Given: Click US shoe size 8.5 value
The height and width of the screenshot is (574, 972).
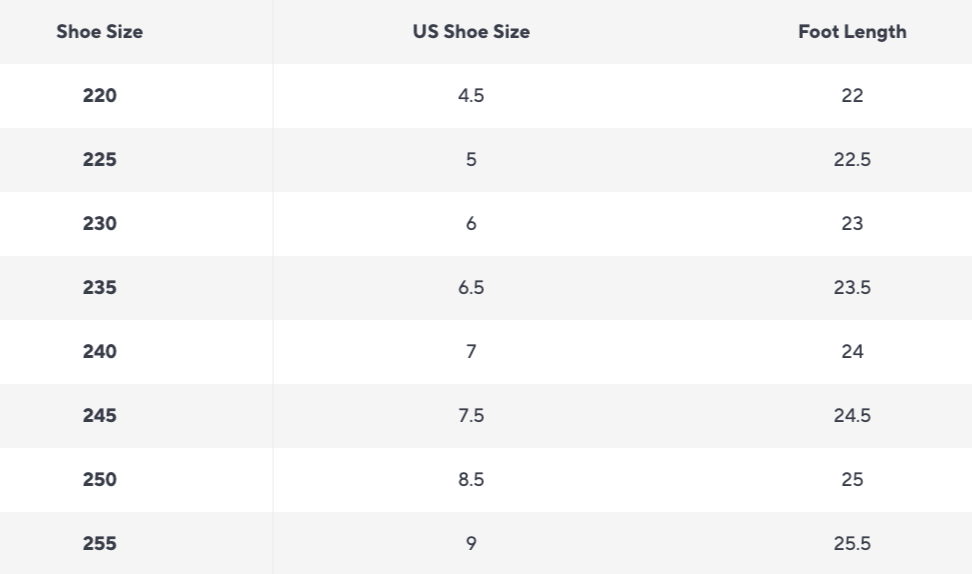Looking at the screenshot, I should pyautogui.click(x=471, y=480).
